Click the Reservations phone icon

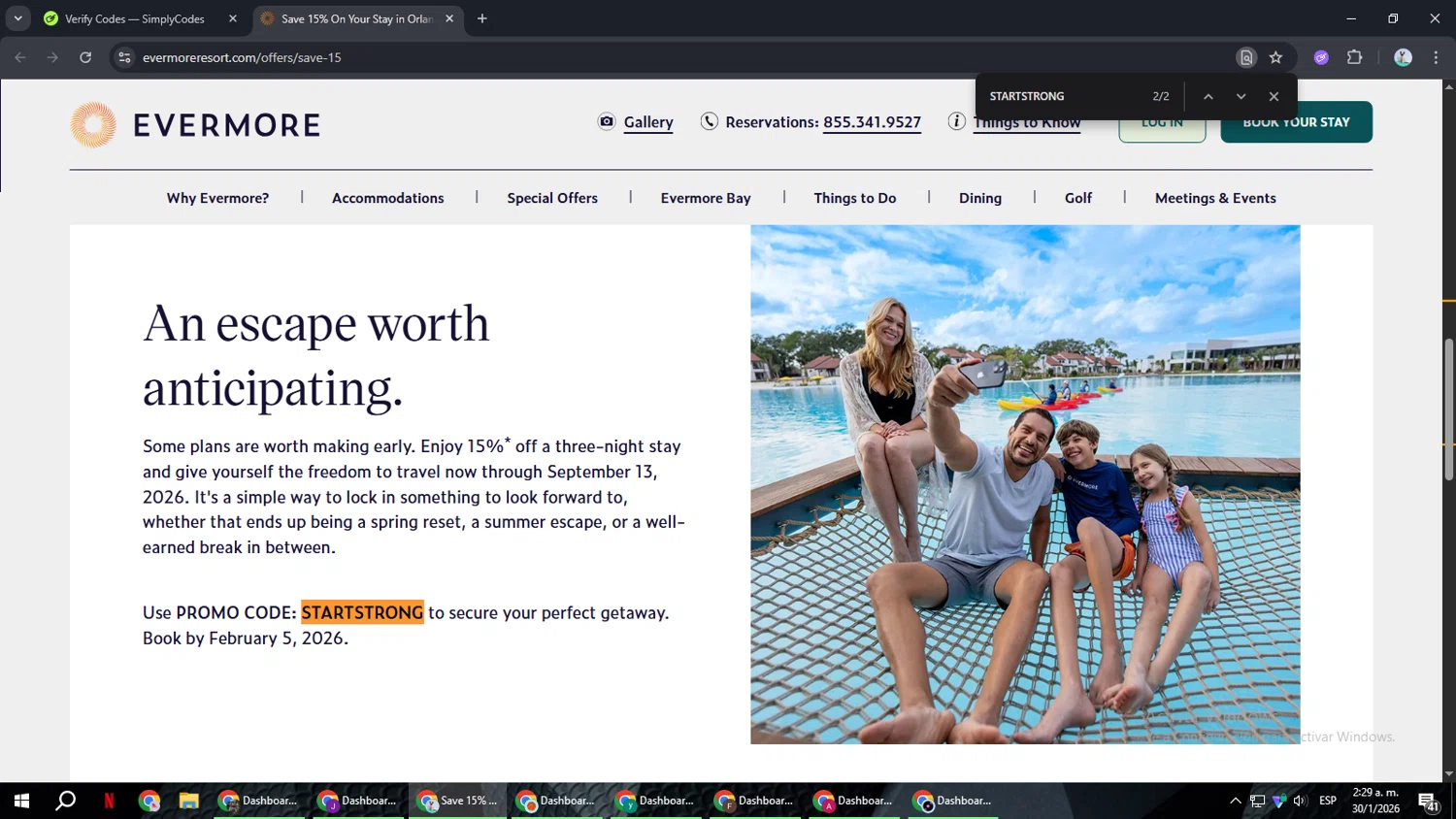[710, 121]
